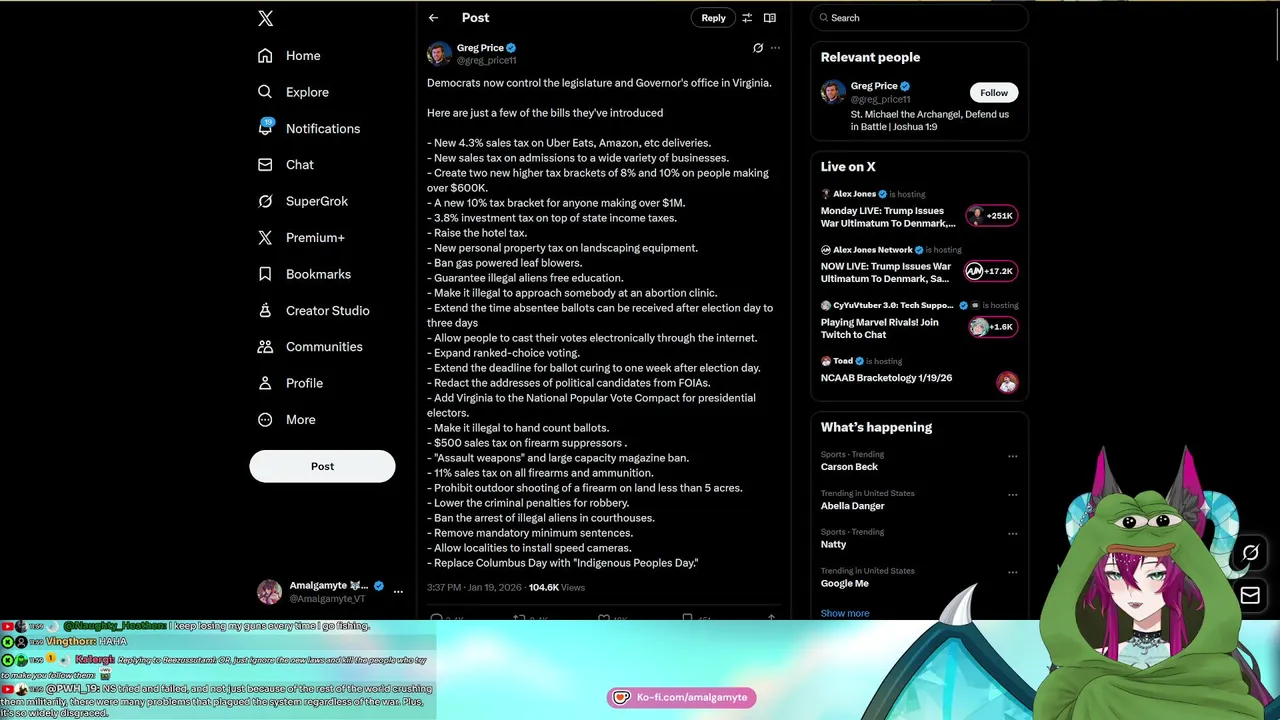Open the reply filter sliders icon
The image size is (1280, 720).
click(747, 18)
